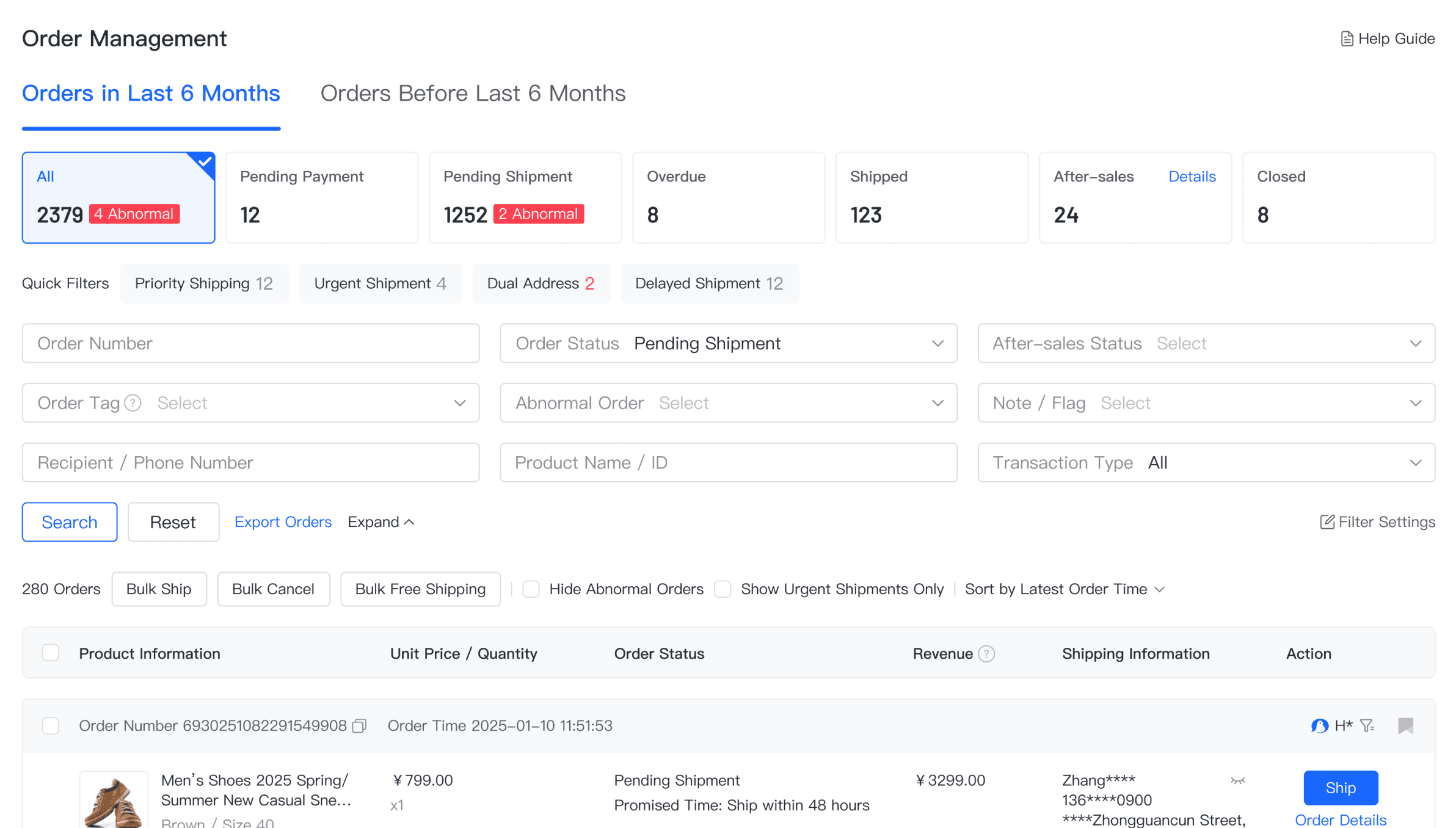
Task: Select the Pending Shipment status card
Action: click(525, 197)
